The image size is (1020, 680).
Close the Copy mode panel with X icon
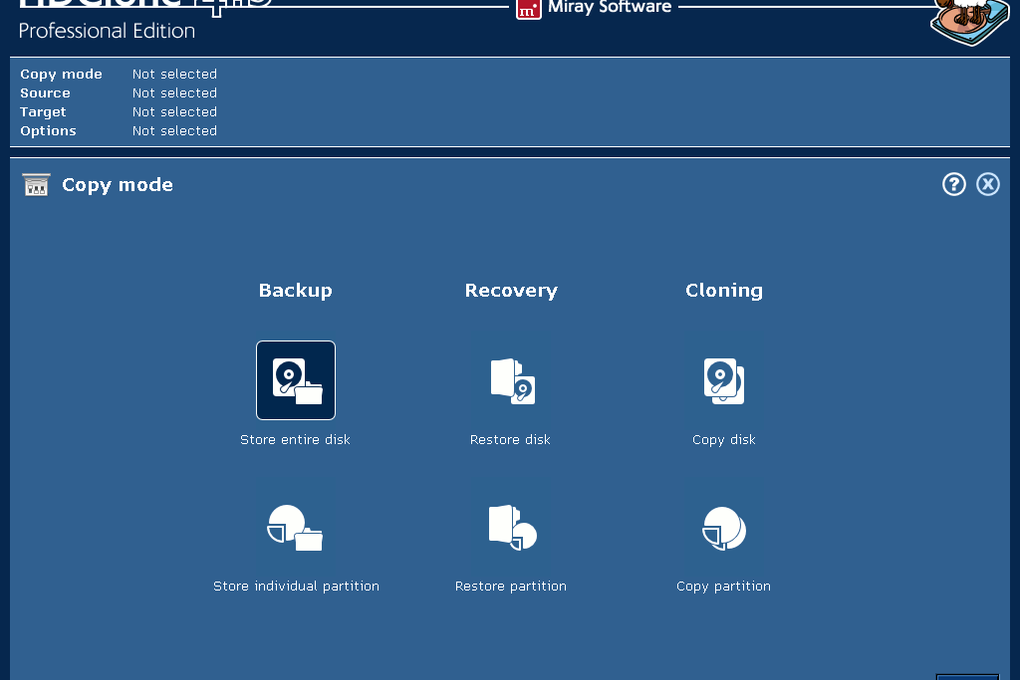[x=987, y=184]
